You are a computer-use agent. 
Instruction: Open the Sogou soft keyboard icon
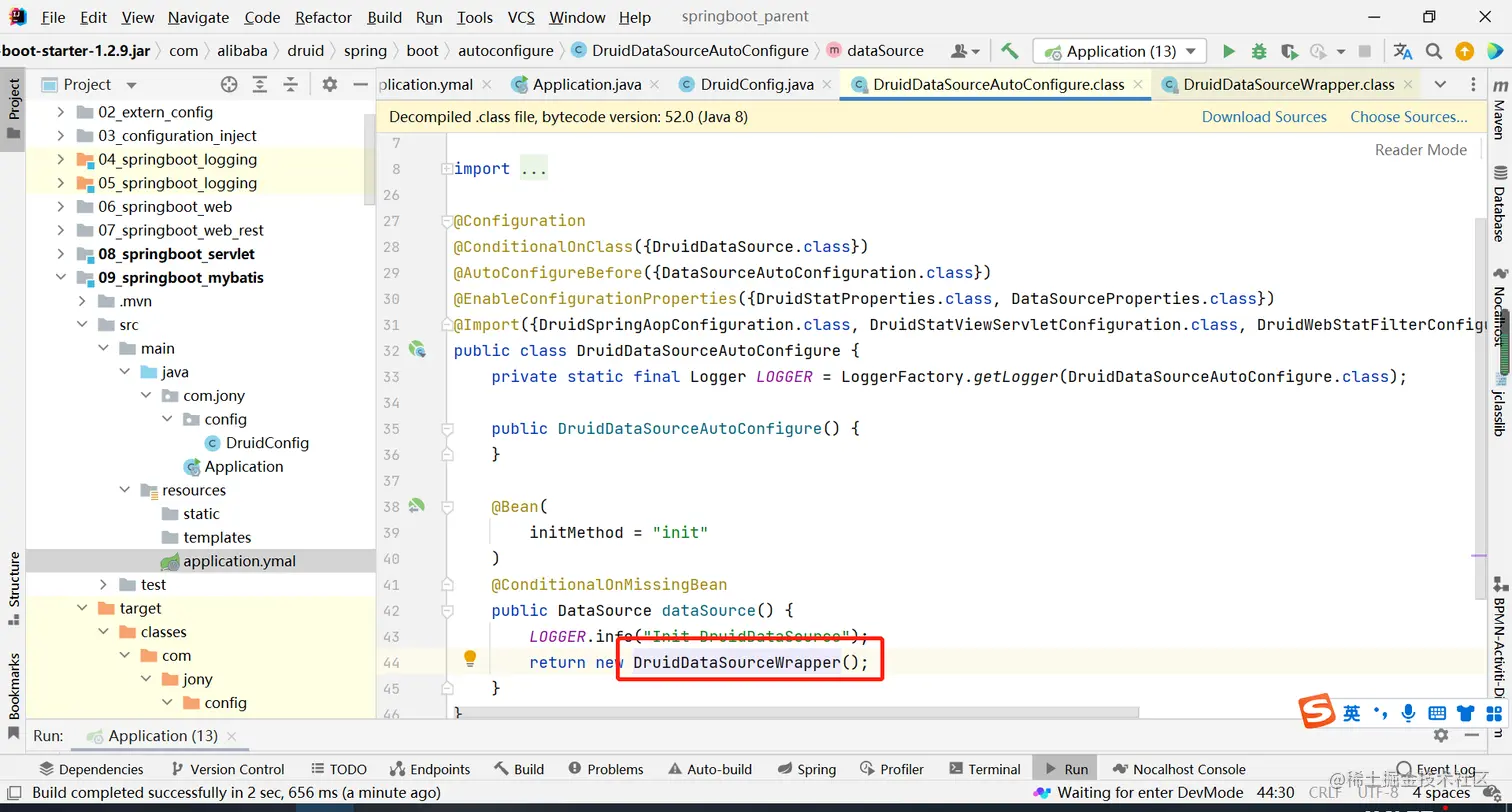pos(1437,713)
